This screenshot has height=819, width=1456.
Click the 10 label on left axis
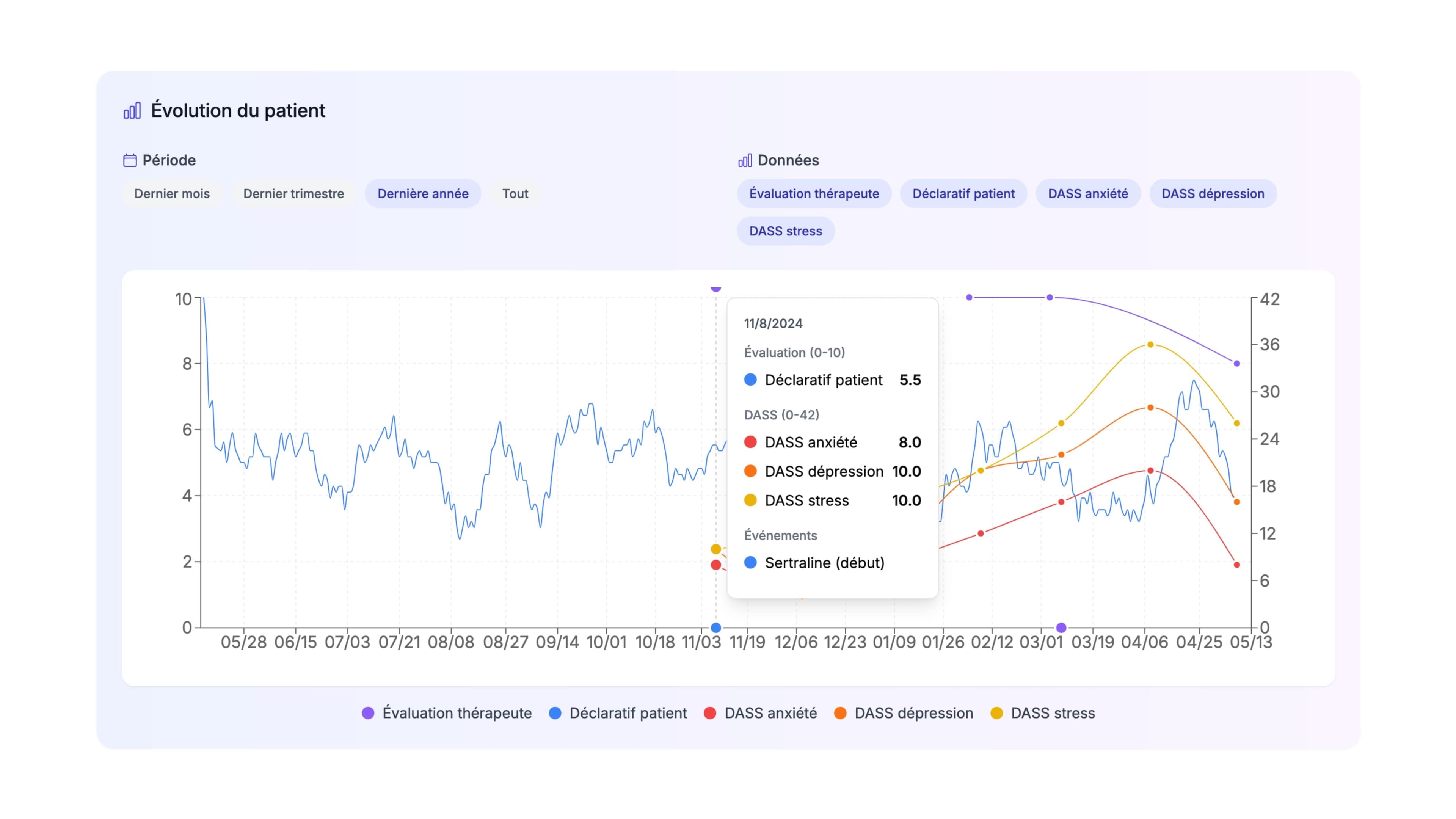click(184, 299)
